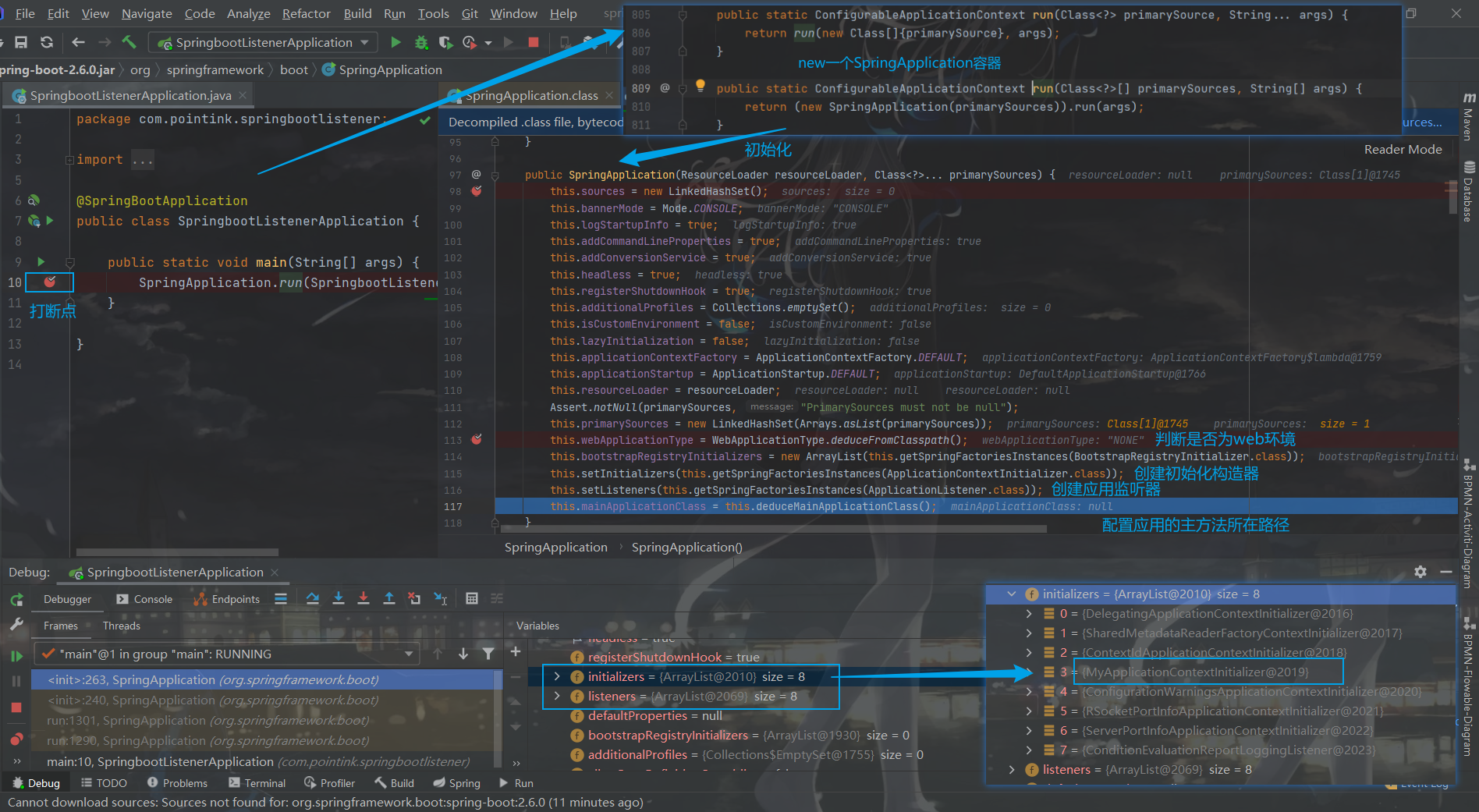
Task: Open the Refactor menu
Action: (x=306, y=14)
